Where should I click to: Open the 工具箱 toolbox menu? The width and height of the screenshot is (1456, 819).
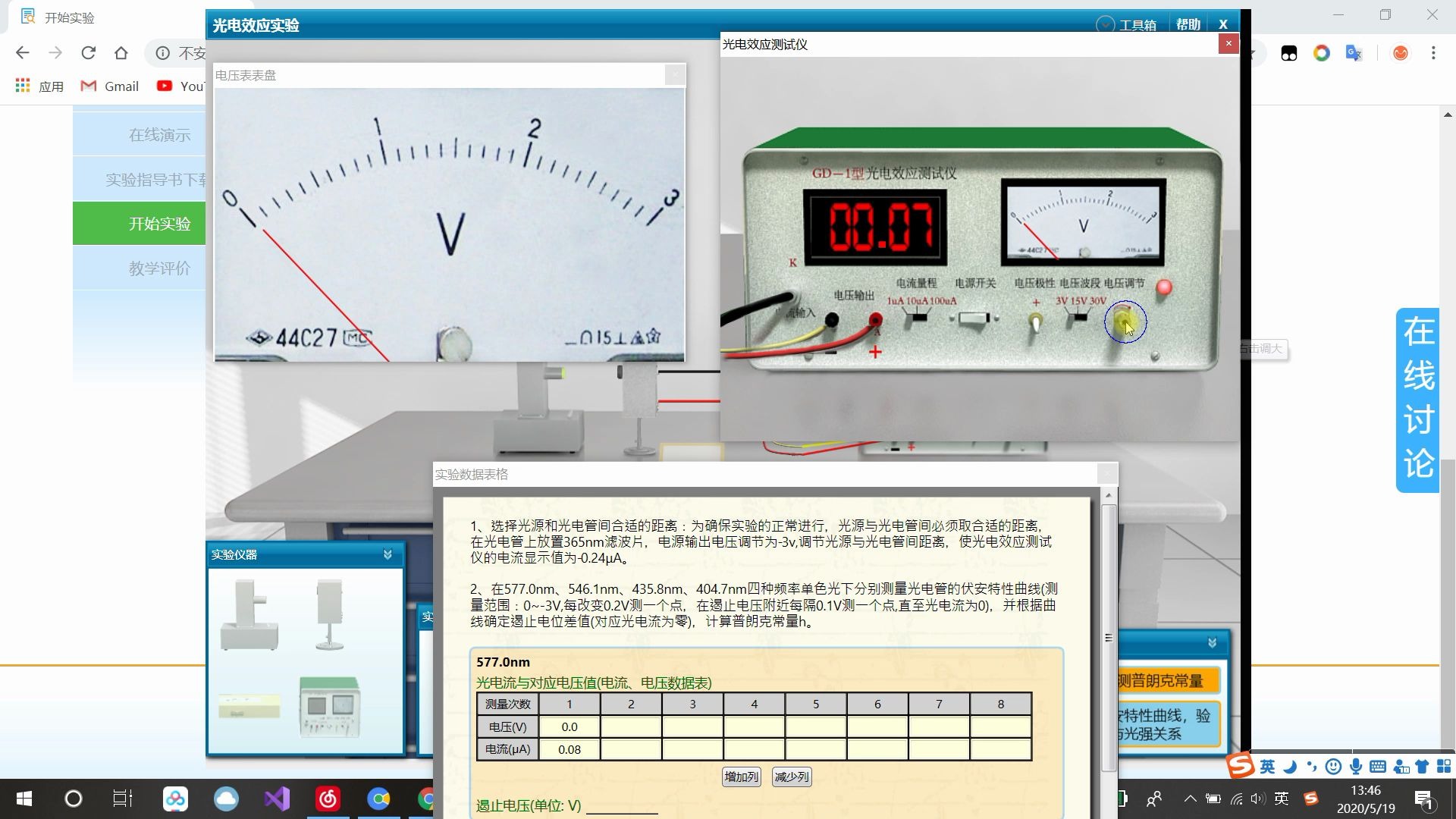pyautogui.click(x=1127, y=25)
